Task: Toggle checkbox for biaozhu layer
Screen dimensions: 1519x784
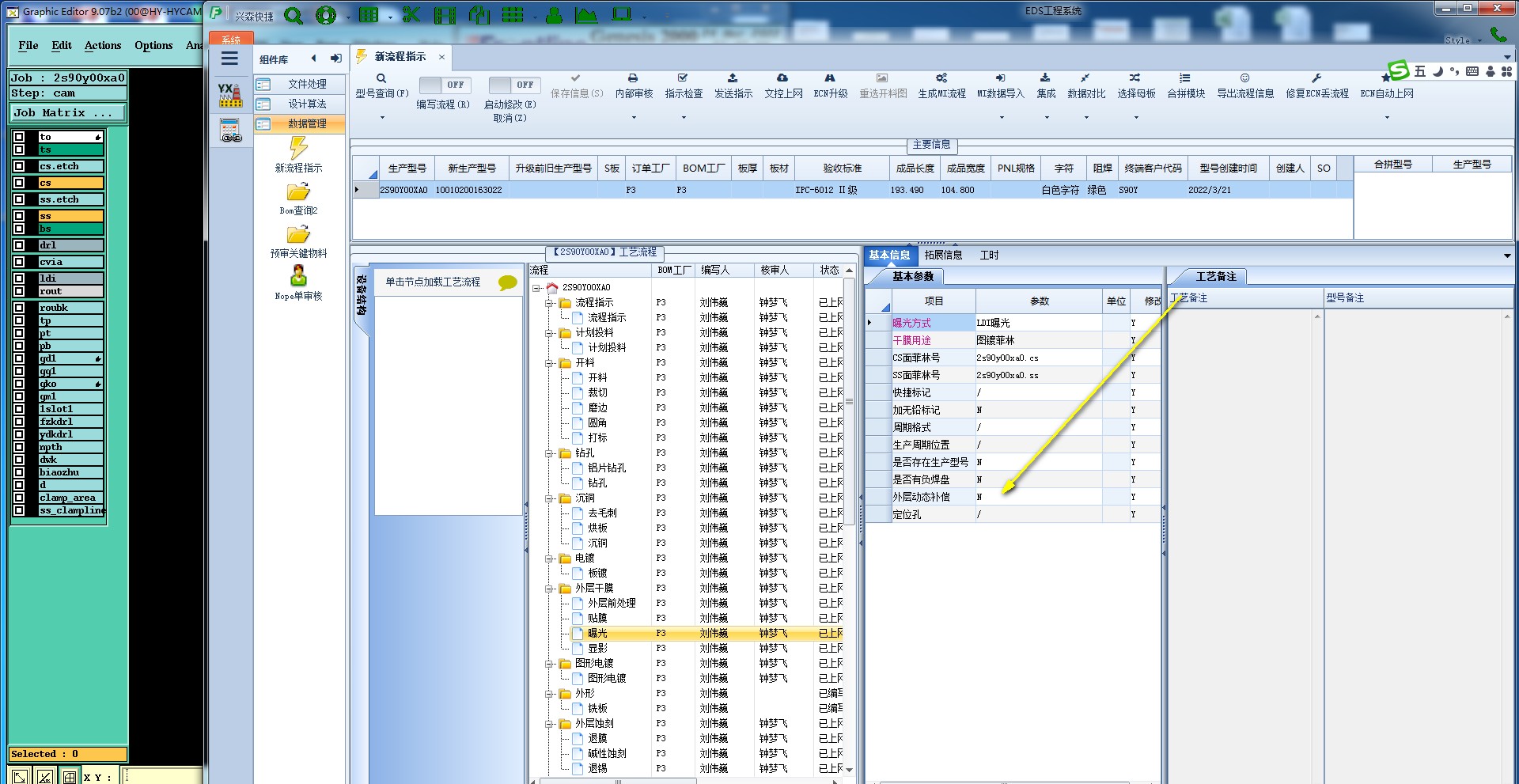Action: tap(19, 472)
